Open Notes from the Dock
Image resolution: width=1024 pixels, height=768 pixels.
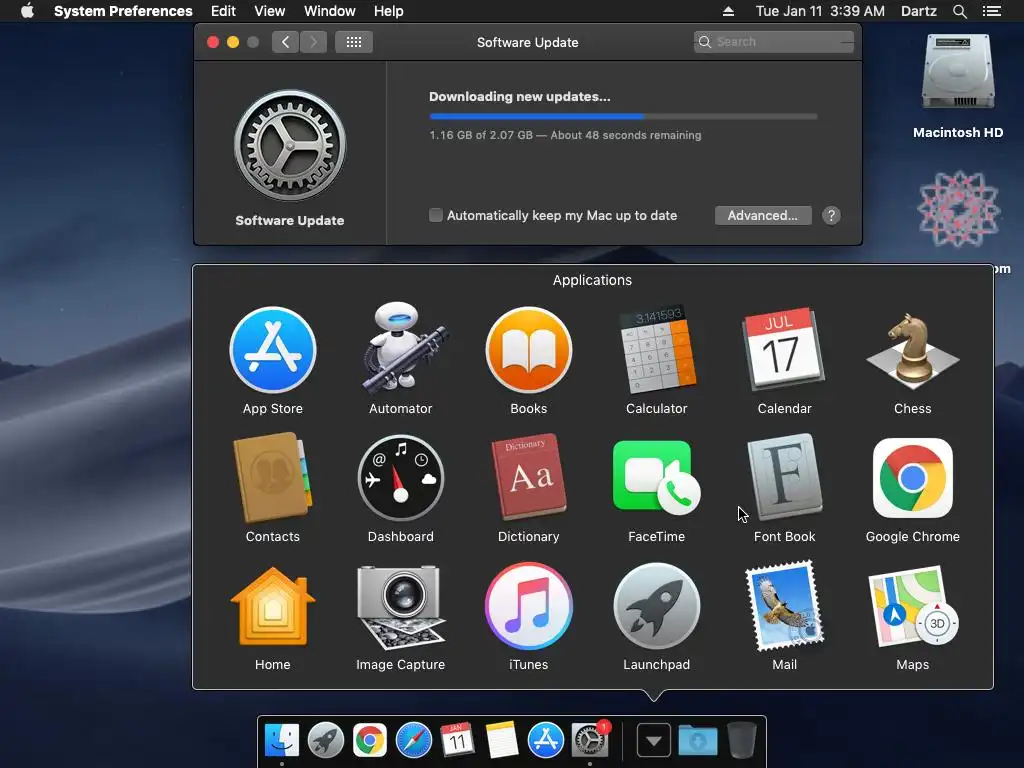502,740
